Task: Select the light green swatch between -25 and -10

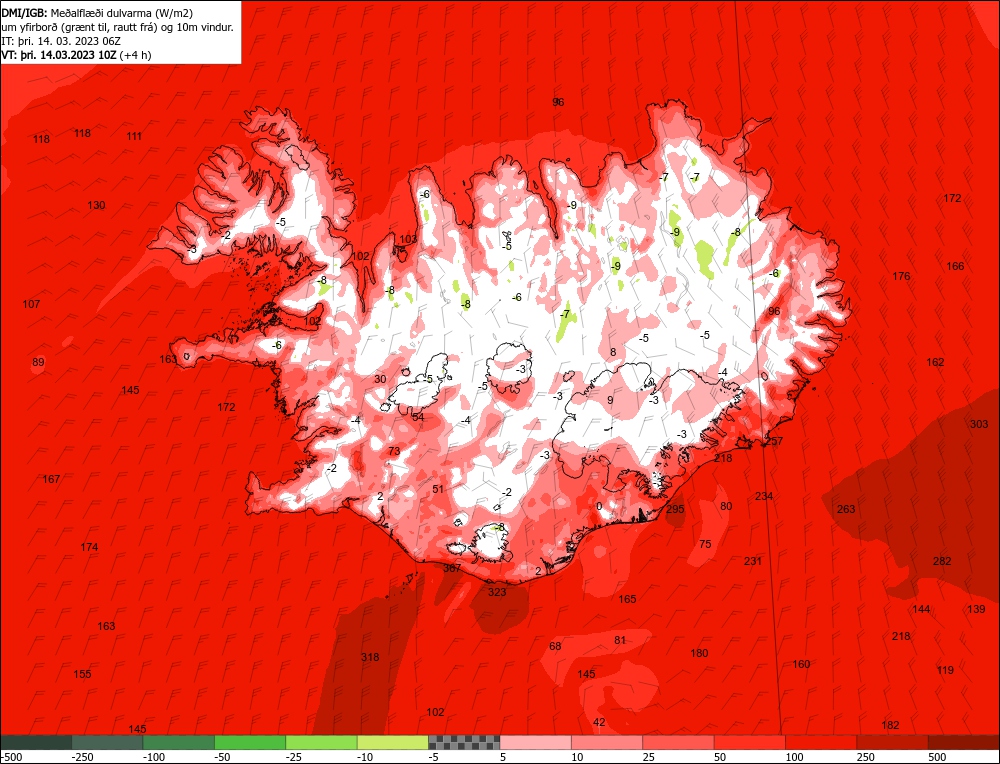Action: [x=321, y=742]
